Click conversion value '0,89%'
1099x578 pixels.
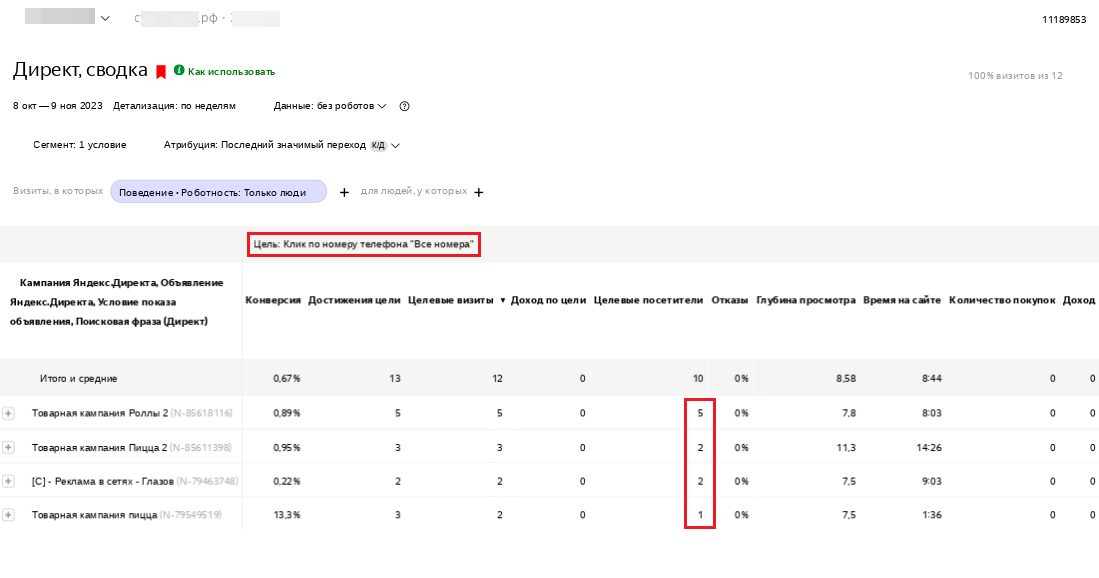(287, 413)
